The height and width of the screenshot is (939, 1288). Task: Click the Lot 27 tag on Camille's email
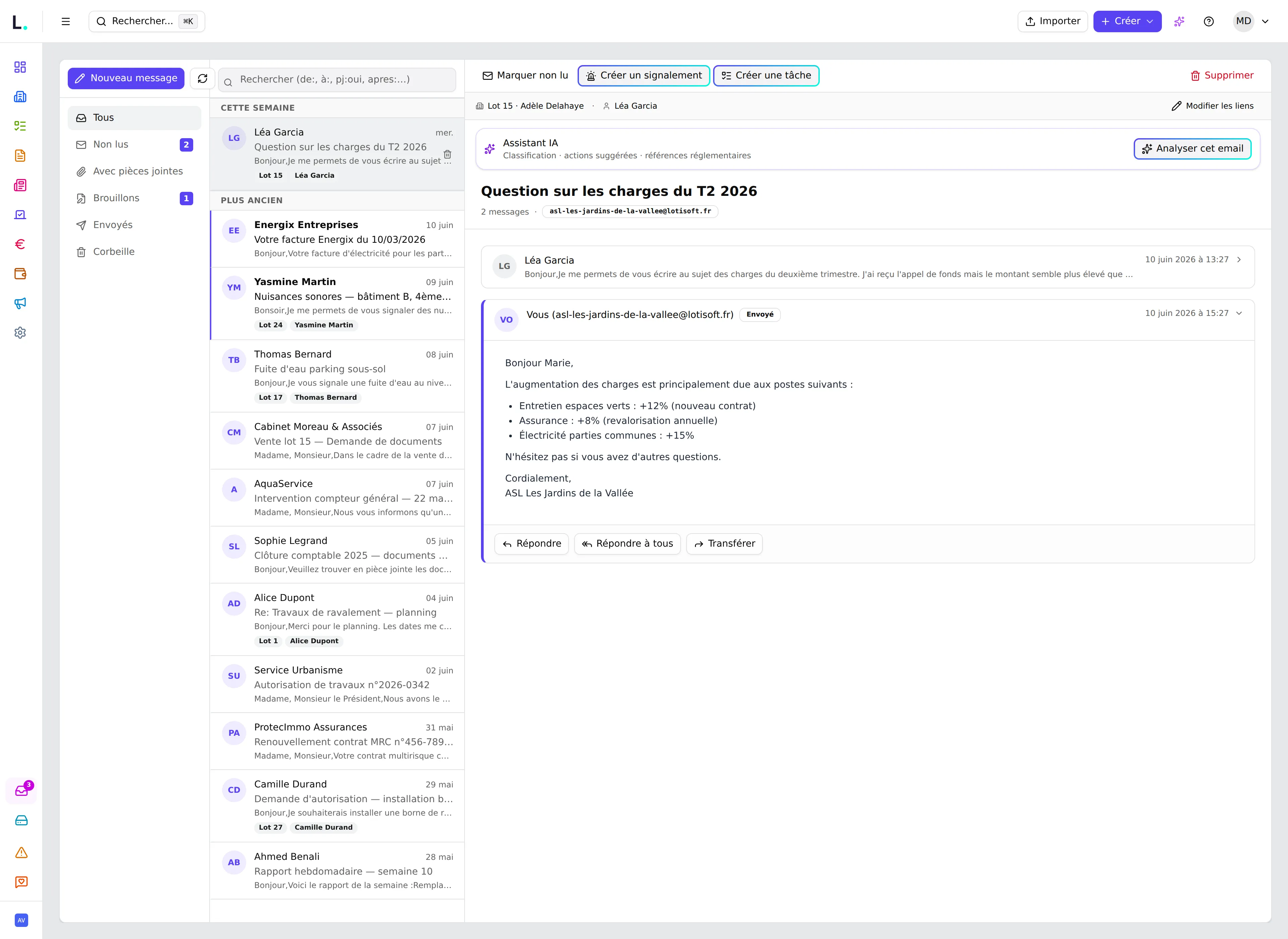point(271,828)
